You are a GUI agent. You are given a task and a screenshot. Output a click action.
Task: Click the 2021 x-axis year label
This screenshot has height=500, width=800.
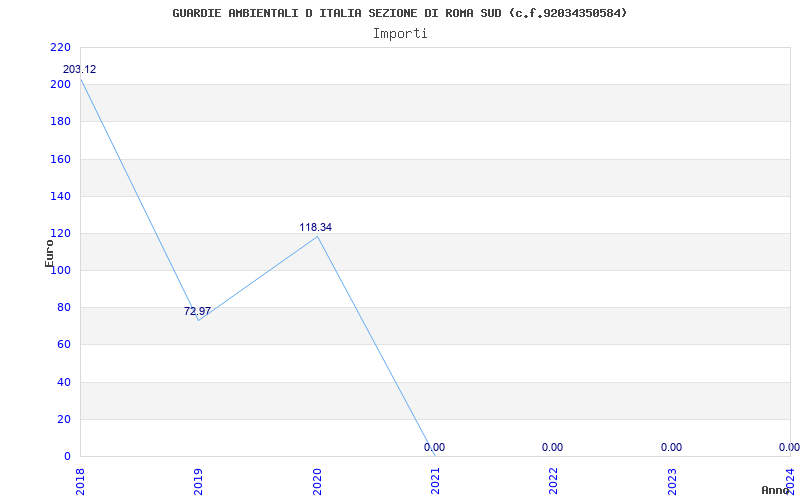point(435,482)
